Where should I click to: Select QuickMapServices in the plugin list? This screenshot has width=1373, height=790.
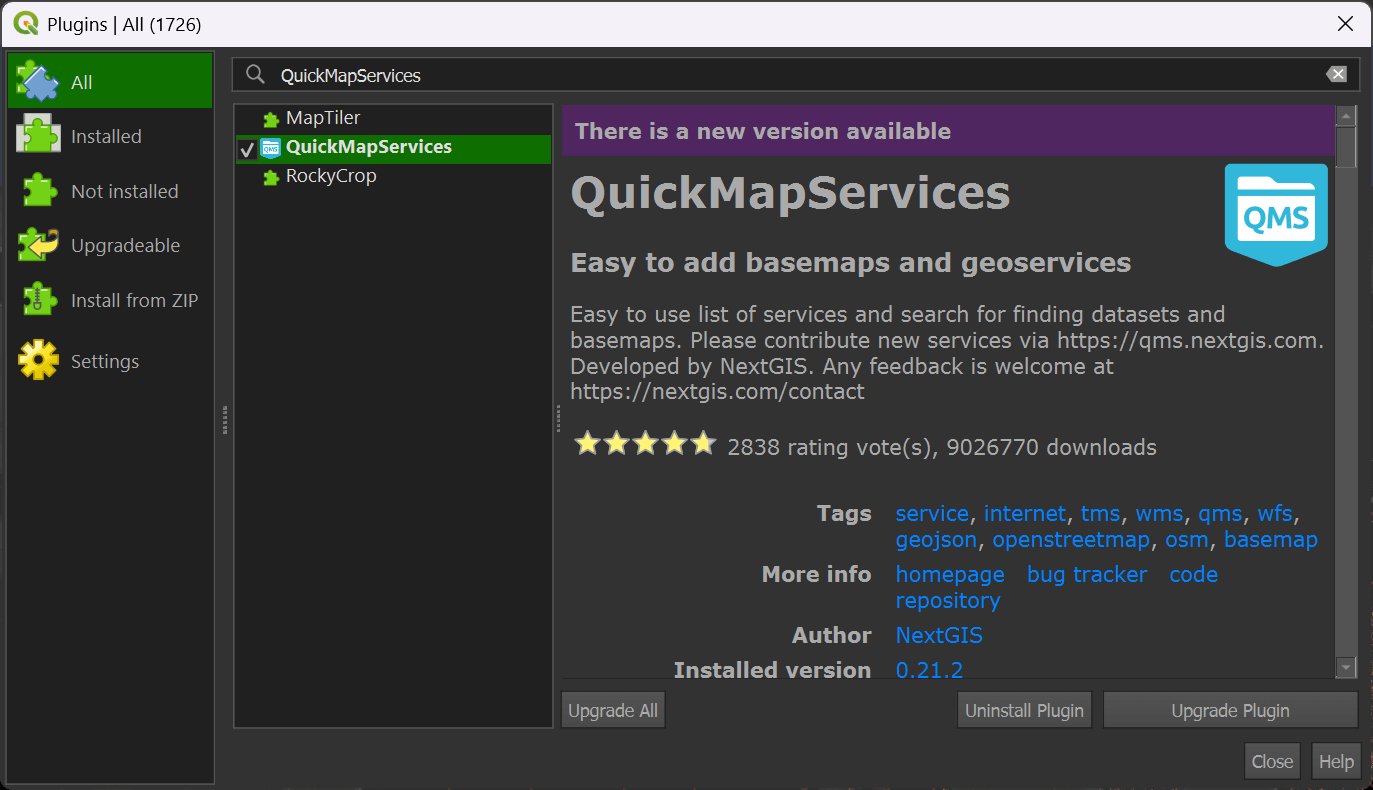coord(393,149)
